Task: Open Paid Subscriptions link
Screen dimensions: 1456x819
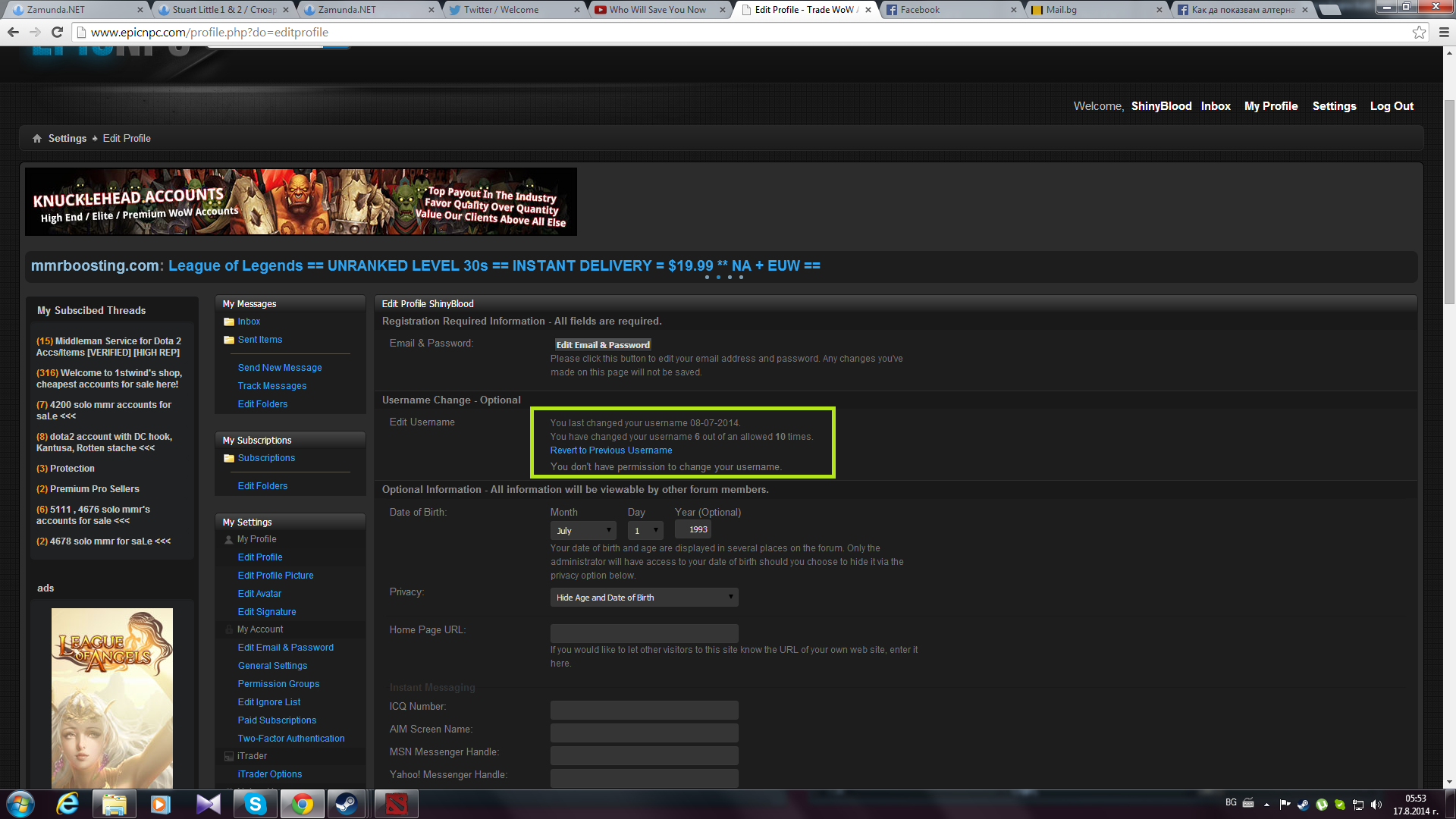Action: click(277, 720)
